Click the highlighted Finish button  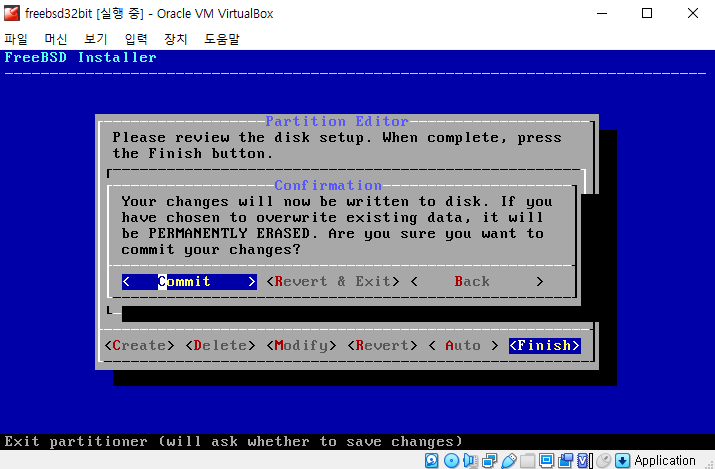click(x=544, y=345)
